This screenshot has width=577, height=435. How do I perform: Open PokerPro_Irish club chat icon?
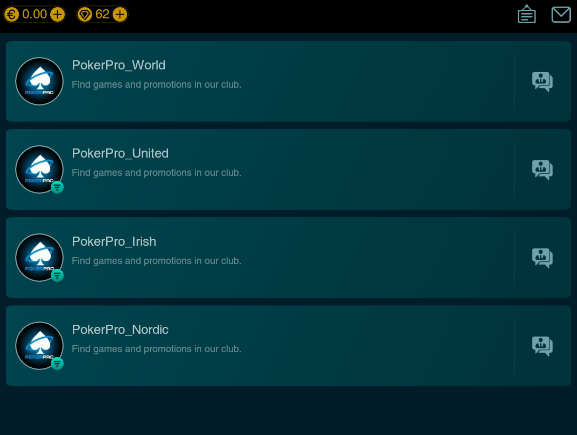click(542, 258)
